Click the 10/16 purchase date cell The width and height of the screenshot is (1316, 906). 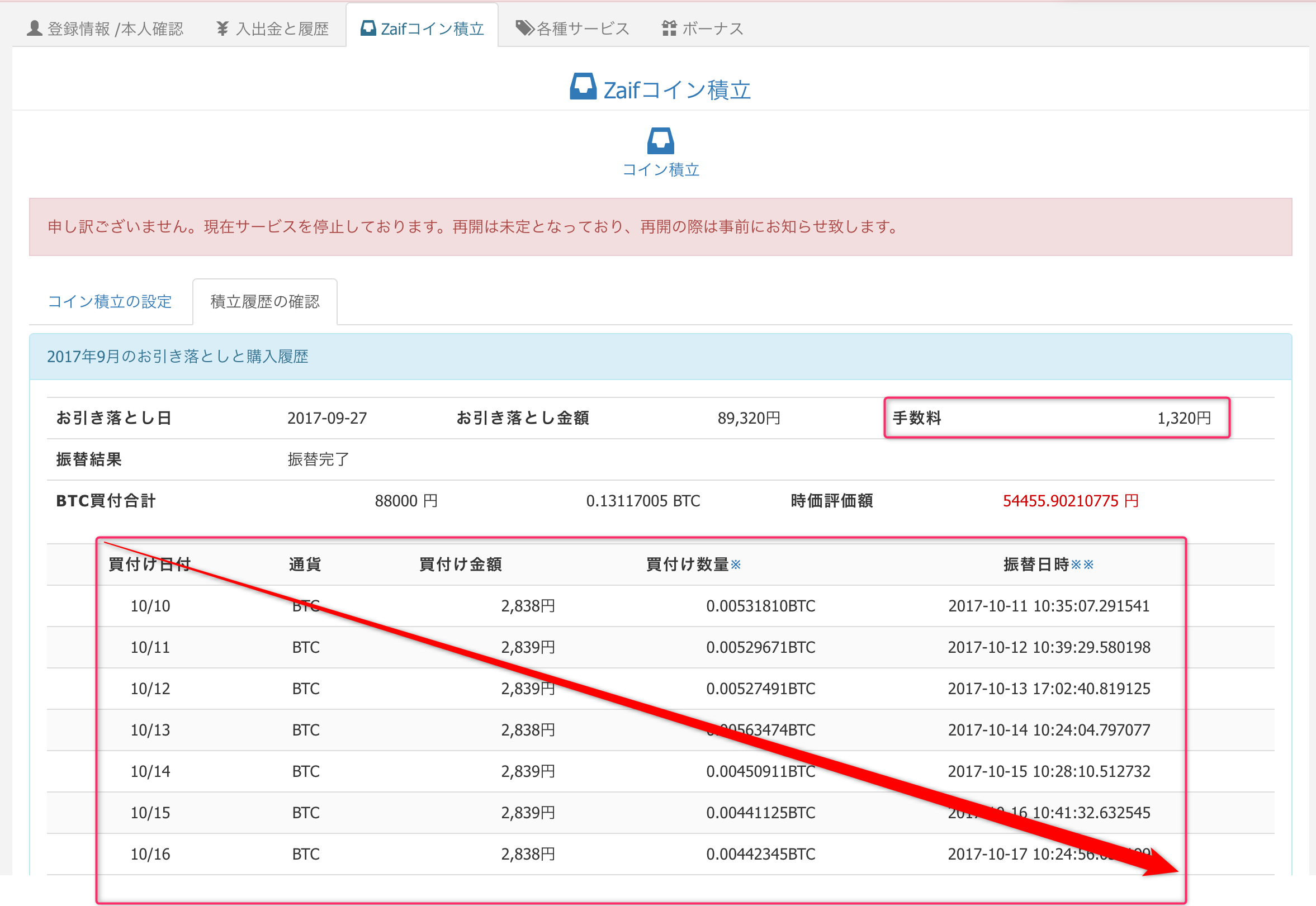pos(150,855)
